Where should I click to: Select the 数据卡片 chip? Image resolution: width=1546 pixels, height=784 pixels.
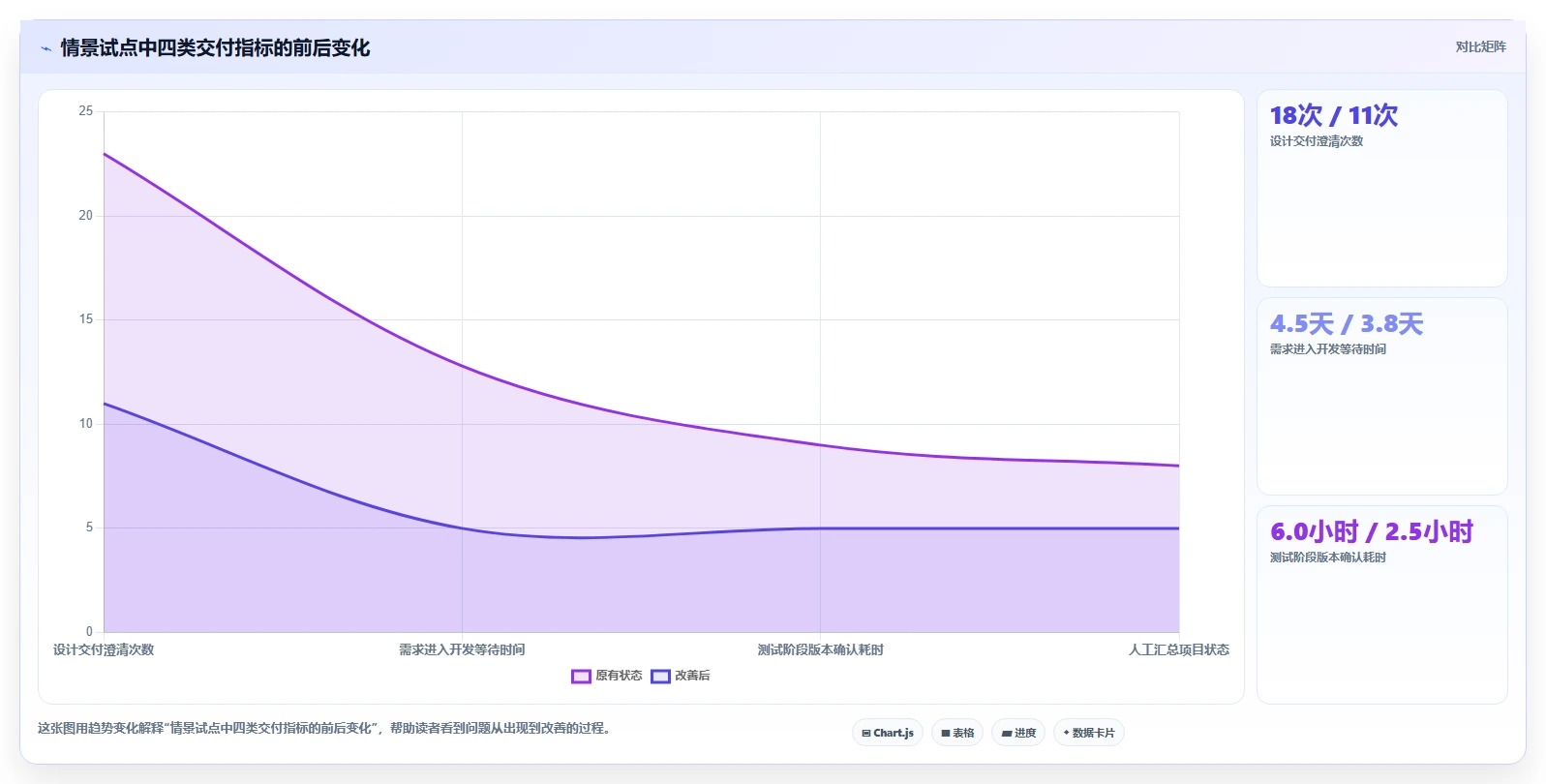(x=1089, y=733)
